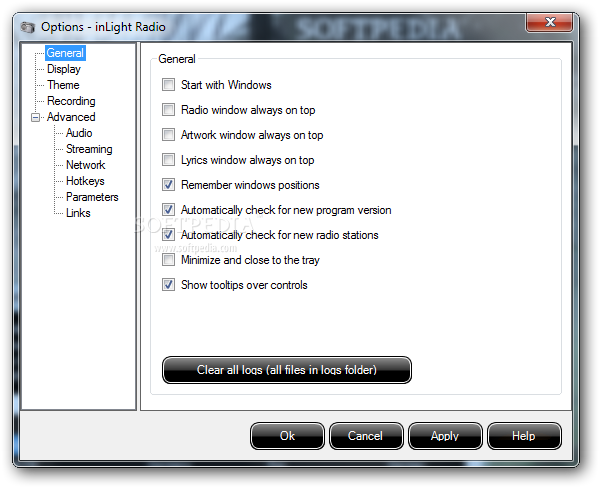Uncheck Remember windows positions
The height and width of the screenshot is (488, 600).
tap(168, 185)
